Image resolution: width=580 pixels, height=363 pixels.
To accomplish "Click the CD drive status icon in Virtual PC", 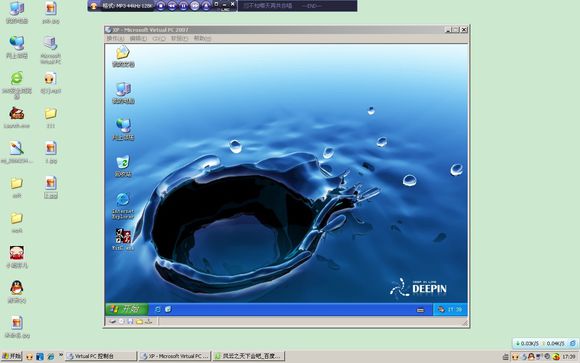I will coord(121,322).
